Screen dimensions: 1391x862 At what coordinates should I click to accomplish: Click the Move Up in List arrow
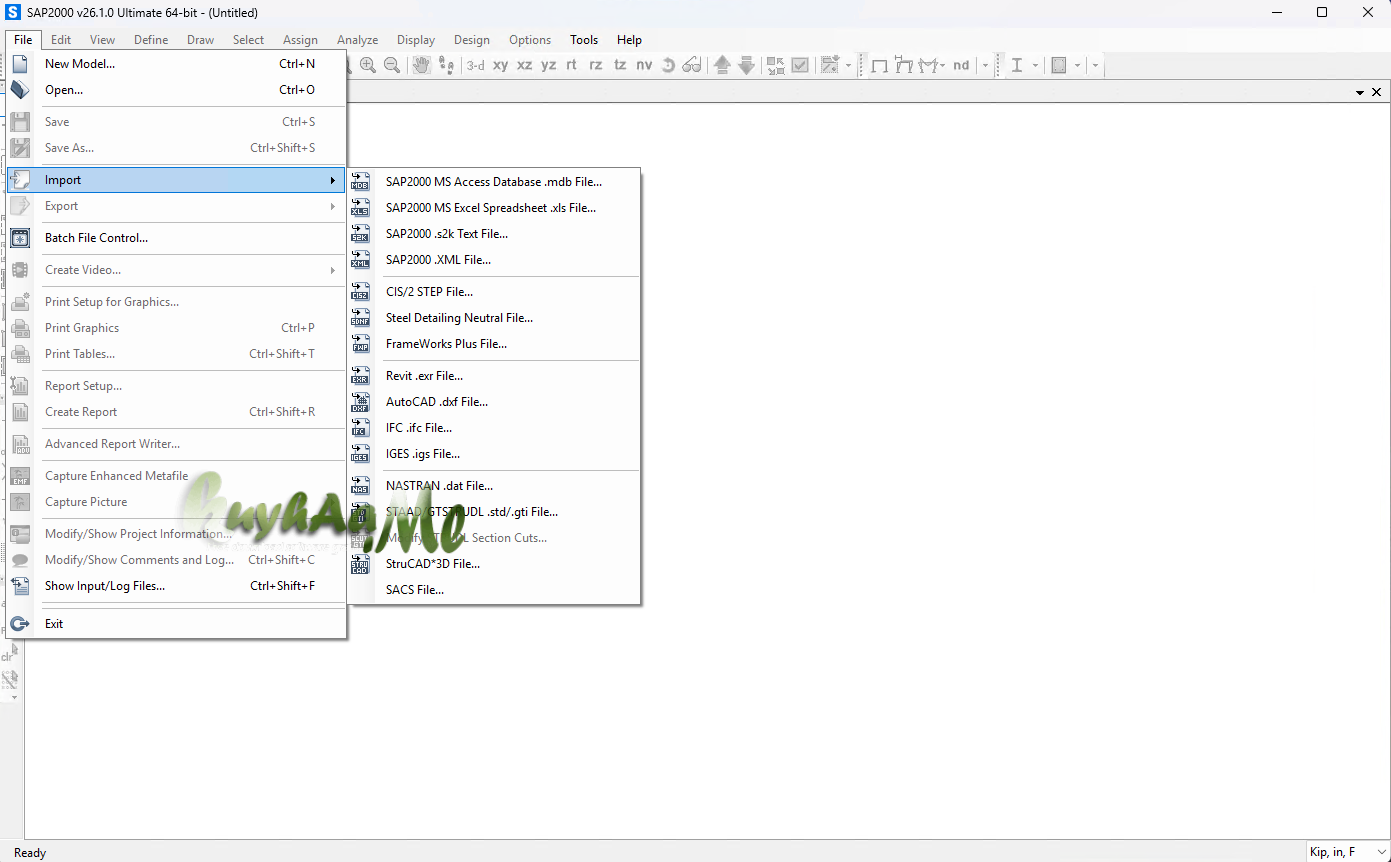[x=722, y=65]
